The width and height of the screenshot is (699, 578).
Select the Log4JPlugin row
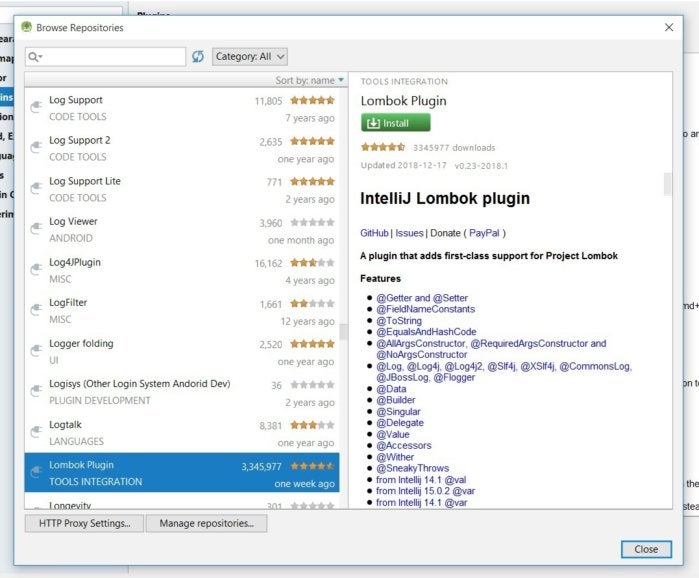point(182,271)
